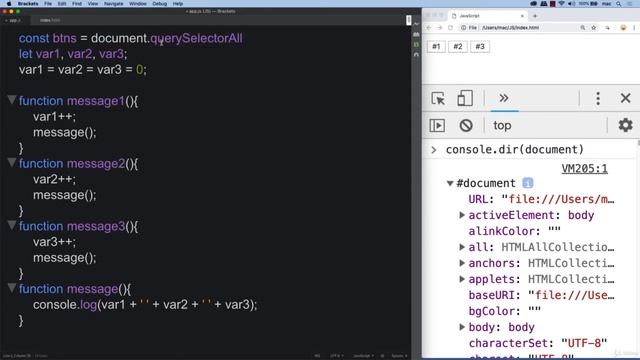This screenshot has width=640, height=360.
Task: Expand the body: body property
Action: [x=462, y=327]
